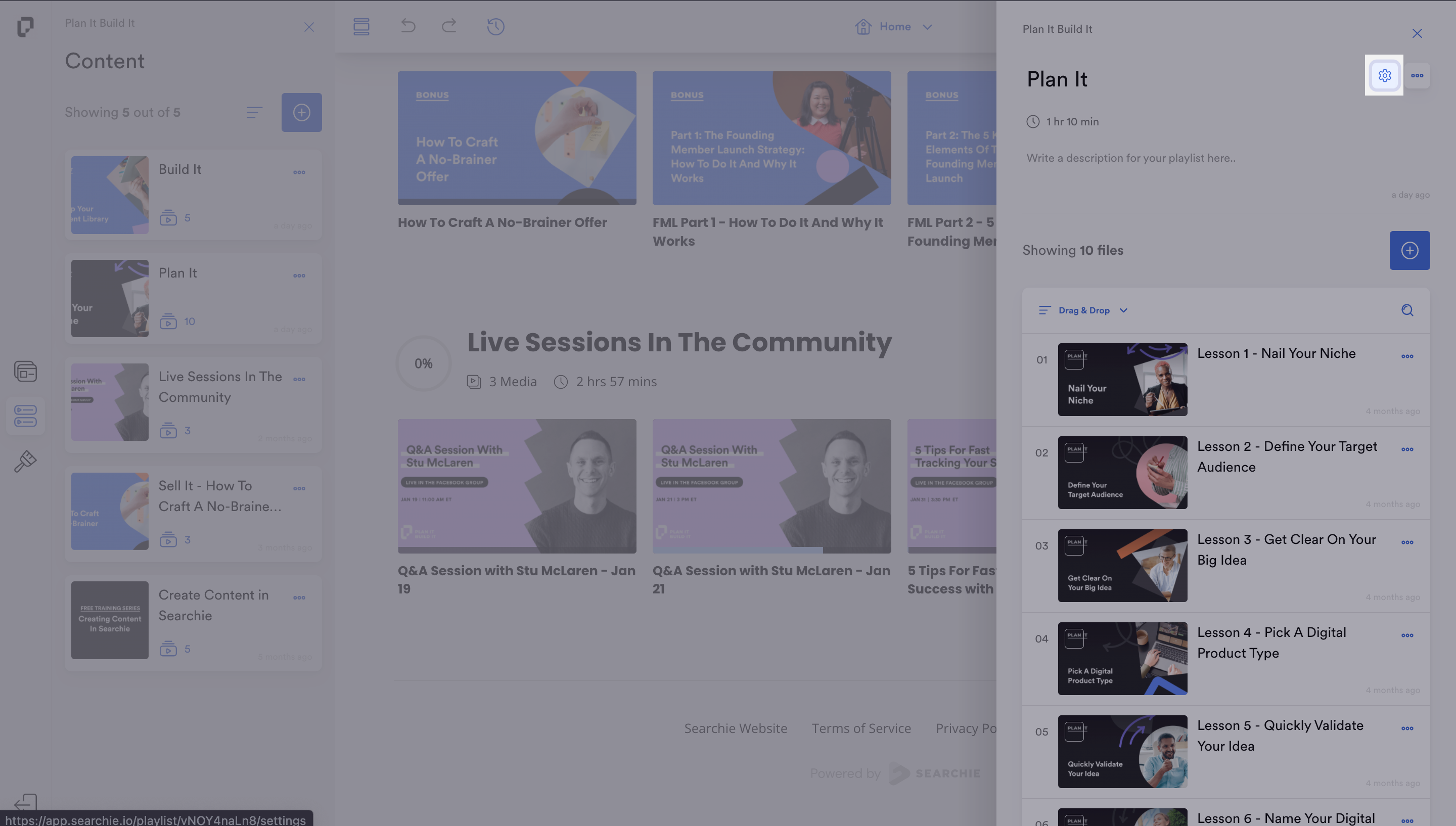Click the Live Sessions In The Community sidebar thumbnail

point(110,402)
